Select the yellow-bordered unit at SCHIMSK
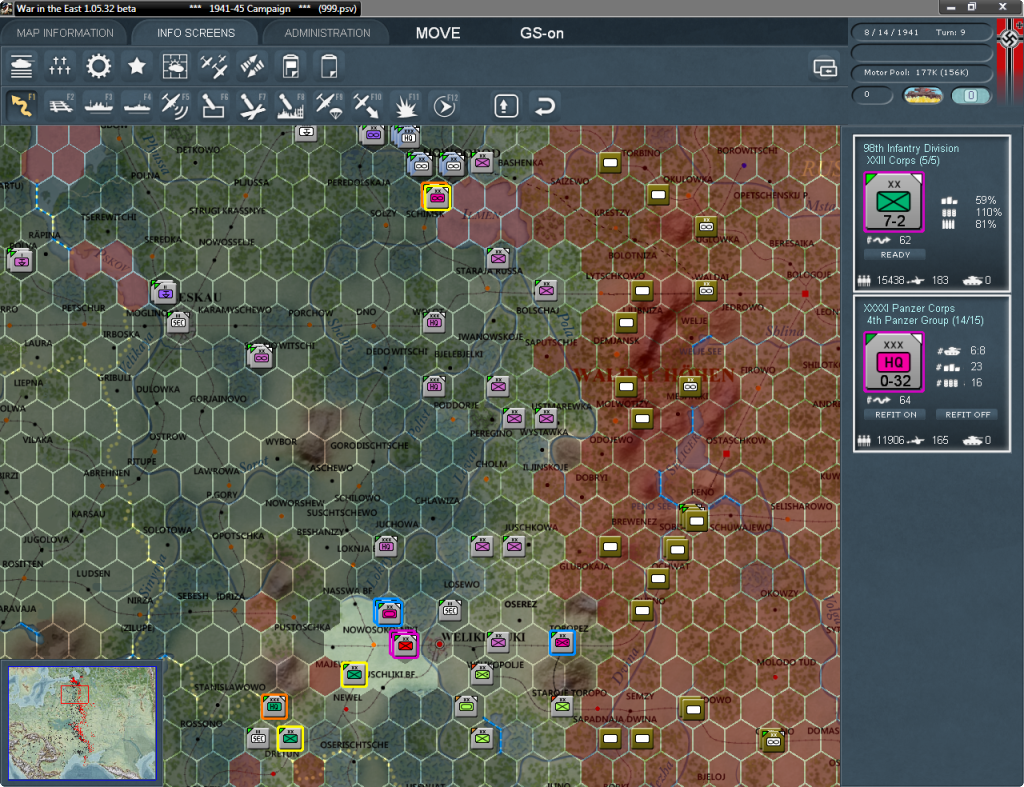This screenshot has height=787, width=1024. pos(436,197)
